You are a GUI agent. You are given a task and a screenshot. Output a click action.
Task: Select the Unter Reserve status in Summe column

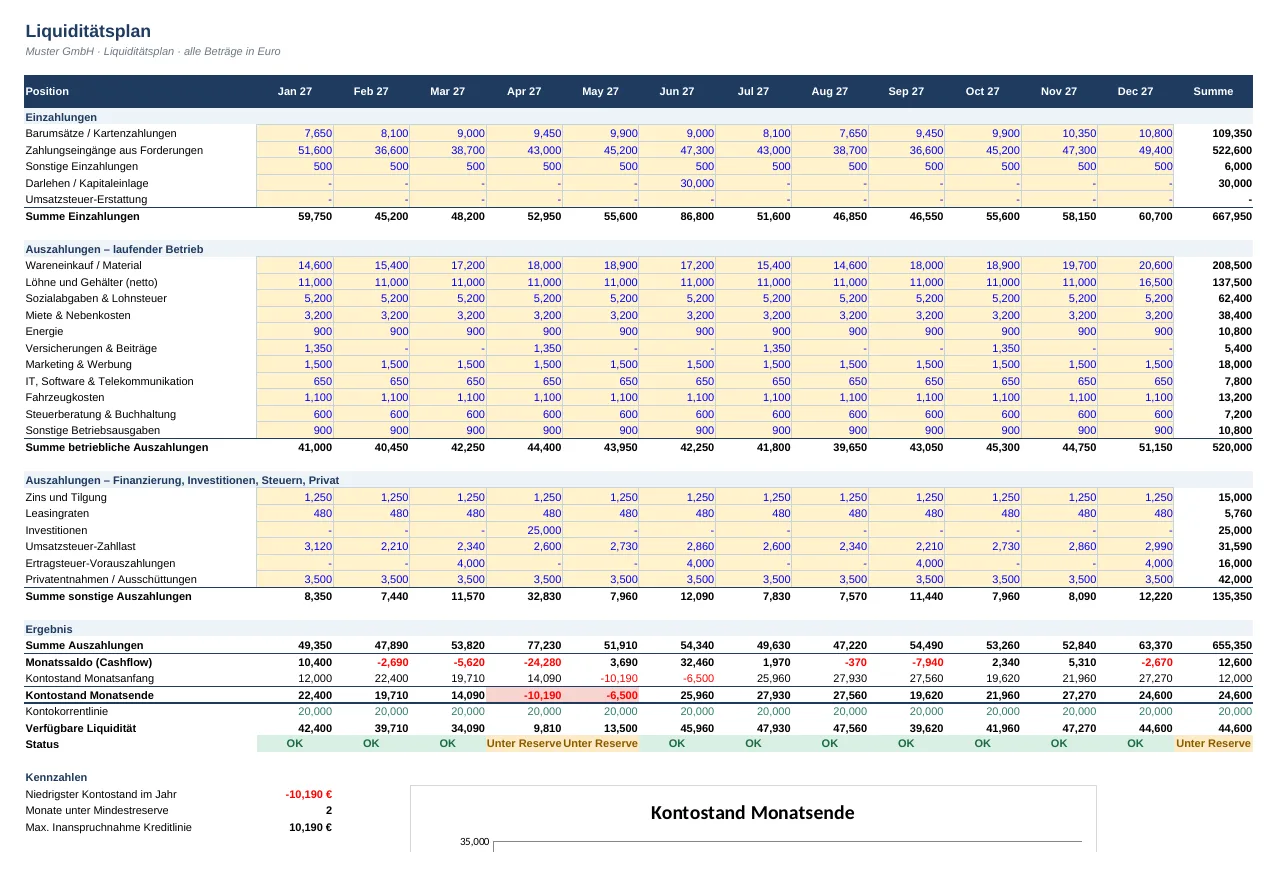[x=1213, y=744]
